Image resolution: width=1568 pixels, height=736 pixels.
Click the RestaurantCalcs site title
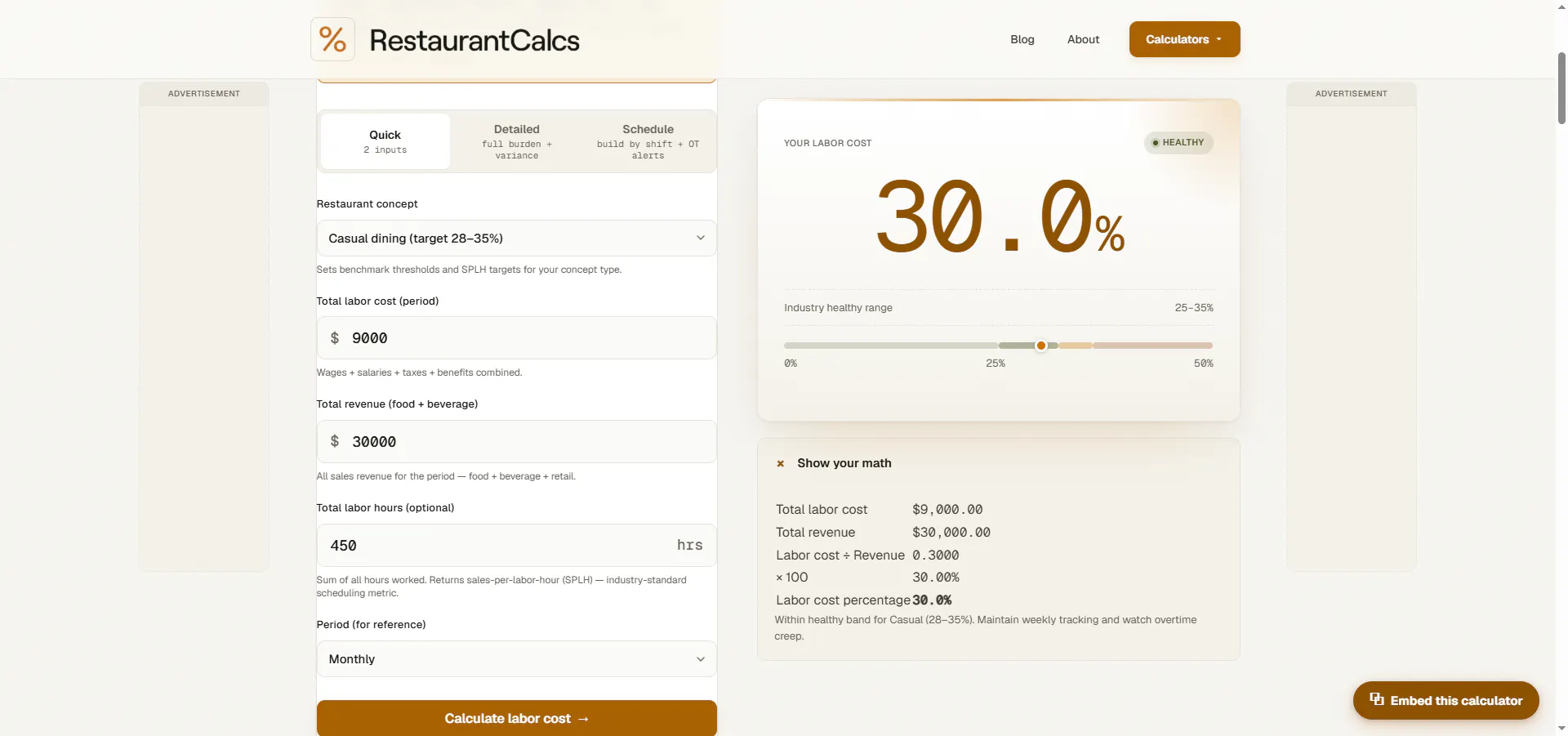474,40
